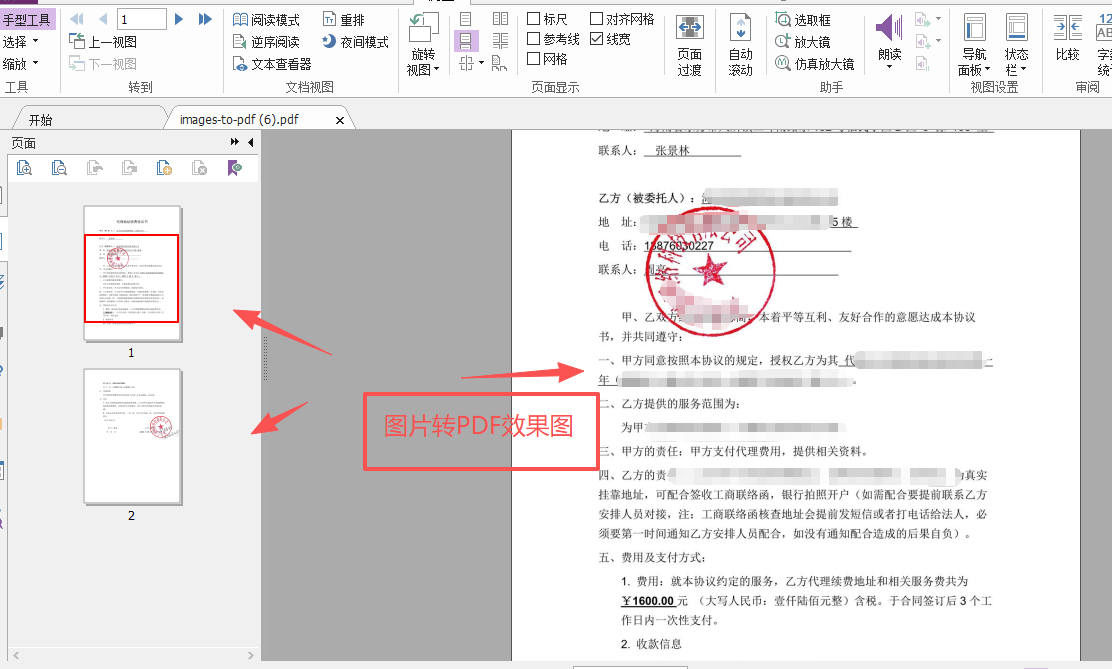Click insert page icon in panel
This screenshot has height=669, width=1112.
click(x=164, y=167)
